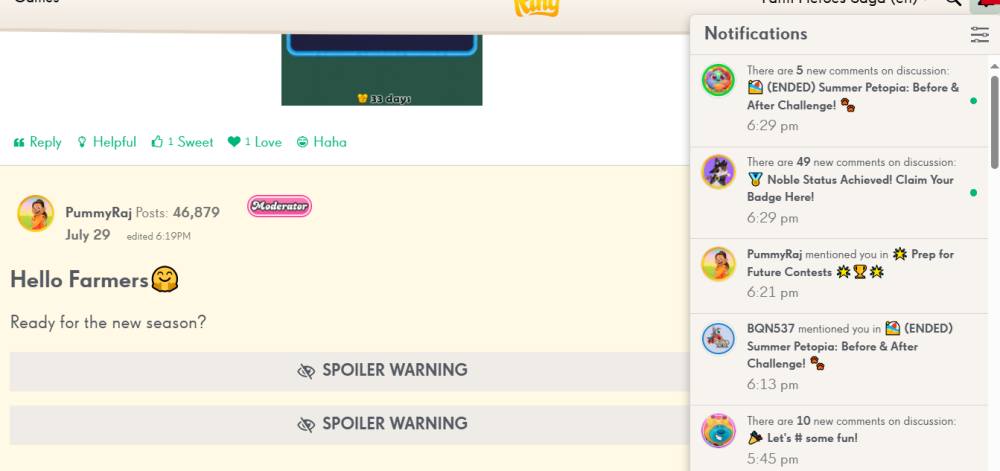The width and height of the screenshot is (1000, 471).
Task: Mark the post as Helpful
Action: pyautogui.click(x=107, y=142)
